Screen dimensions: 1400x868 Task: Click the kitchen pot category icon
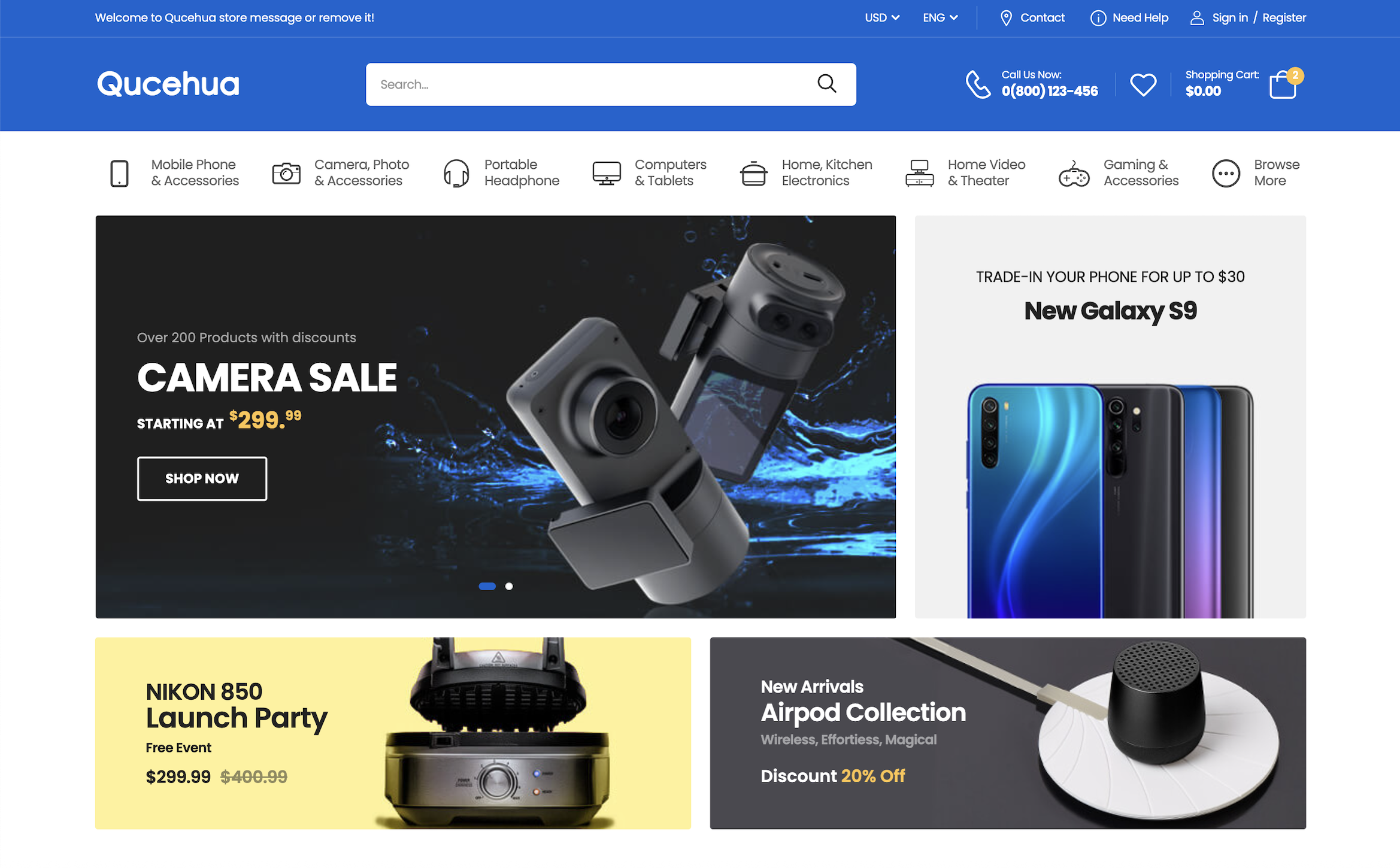coord(753,174)
